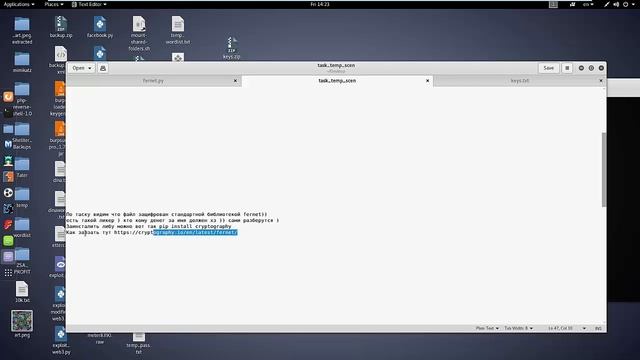The height and width of the screenshot is (360, 640).
Task: Select exploit web3.py file on desktop
Action: tap(61, 341)
